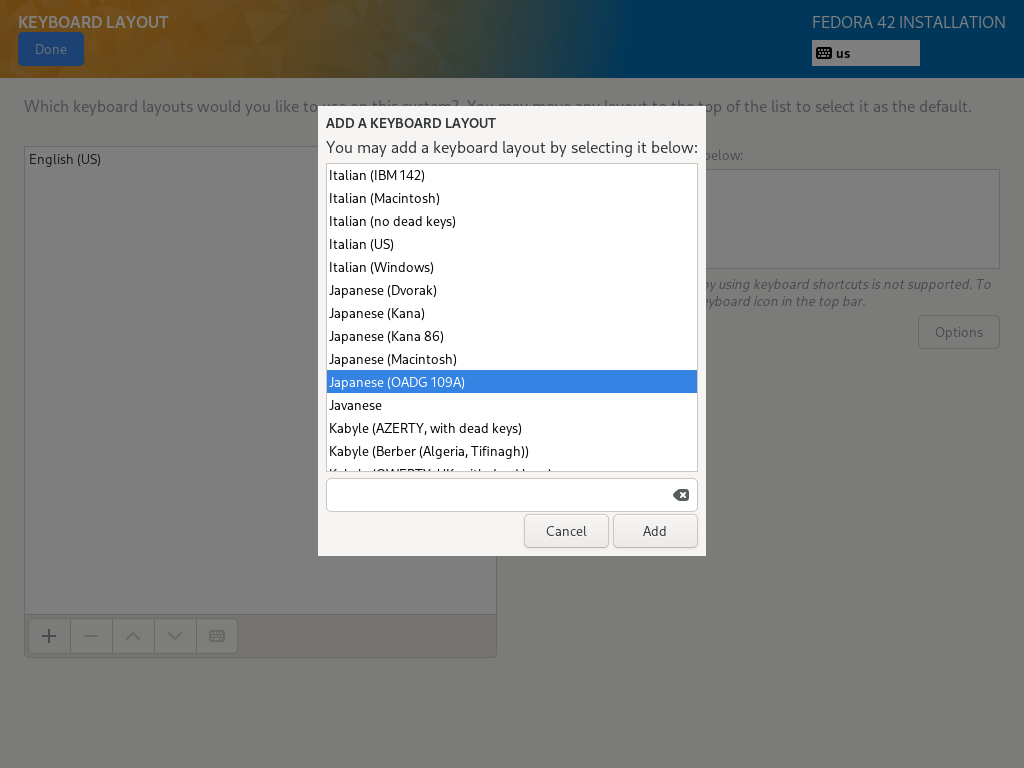The height and width of the screenshot is (768, 1024).
Task: Select Kabyle (AZERTY, with dead keys) layout
Action: point(512,428)
